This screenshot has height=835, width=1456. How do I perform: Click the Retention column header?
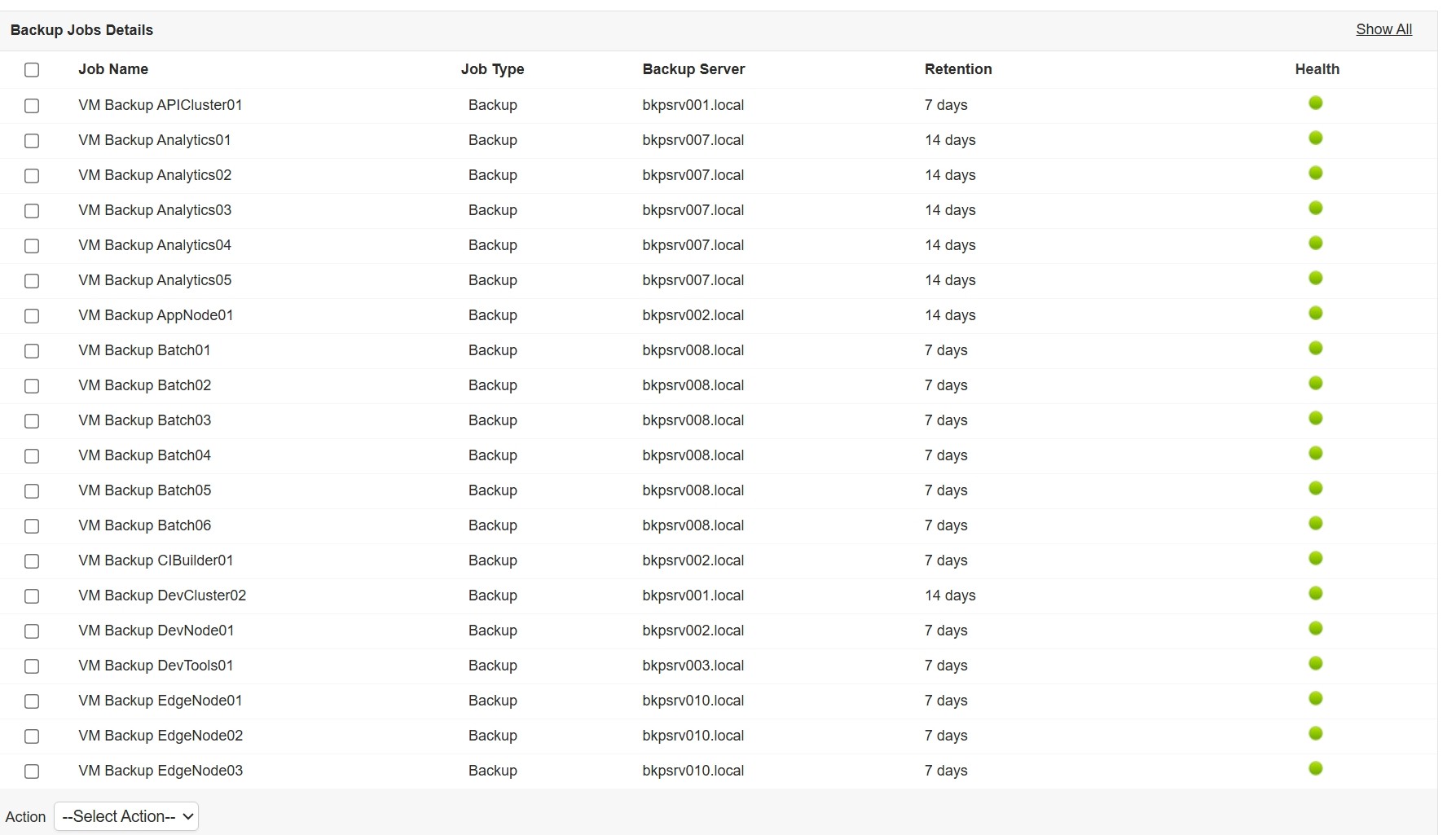[x=958, y=69]
